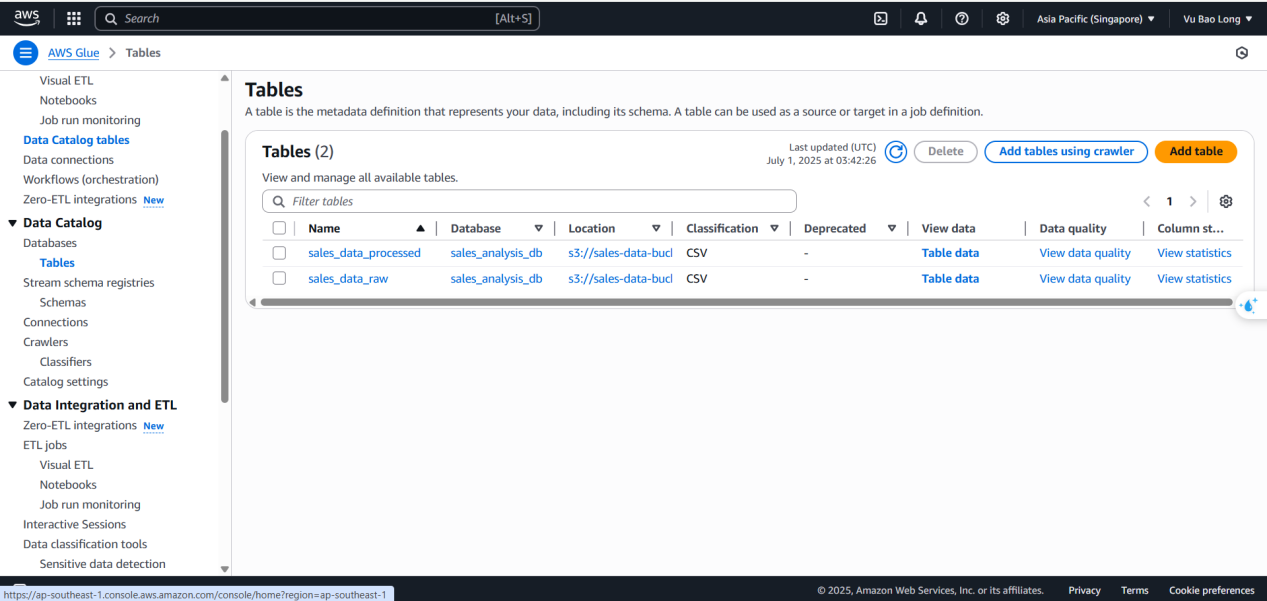Click the Filter tables search field
Image resolution: width=1267 pixels, height=601 pixels.
pos(529,201)
